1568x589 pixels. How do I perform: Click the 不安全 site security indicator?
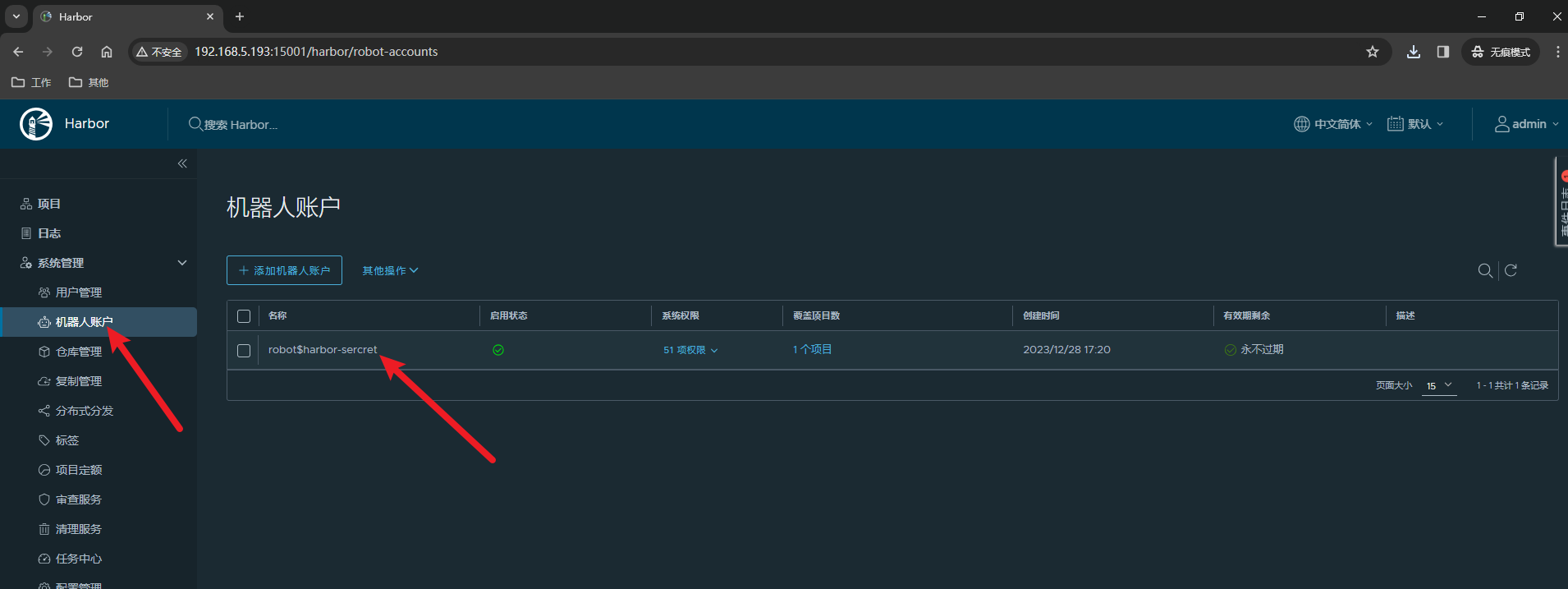[x=158, y=52]
